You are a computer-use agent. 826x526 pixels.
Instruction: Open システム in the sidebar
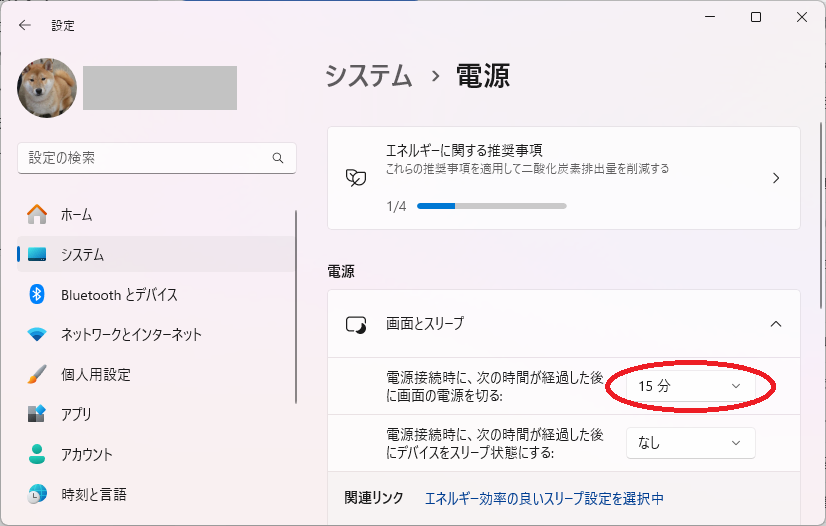click(x=156, y=254)
